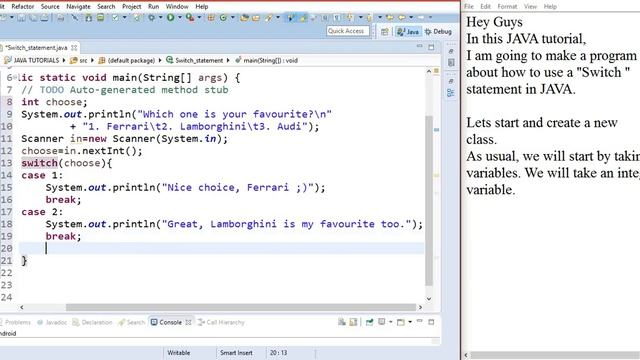Open the View menu in Notepad
This screenshot has width=640, height=360.
point(530,7)
